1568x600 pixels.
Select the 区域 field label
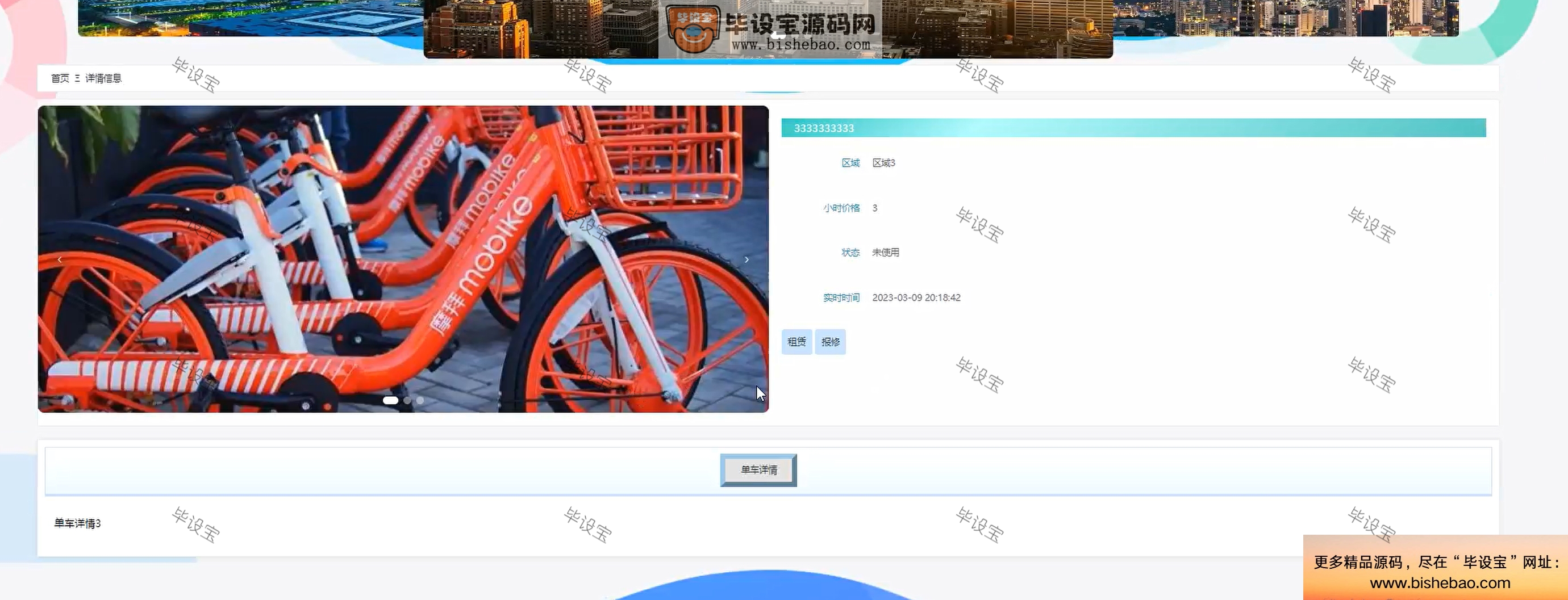click(850, 163)
